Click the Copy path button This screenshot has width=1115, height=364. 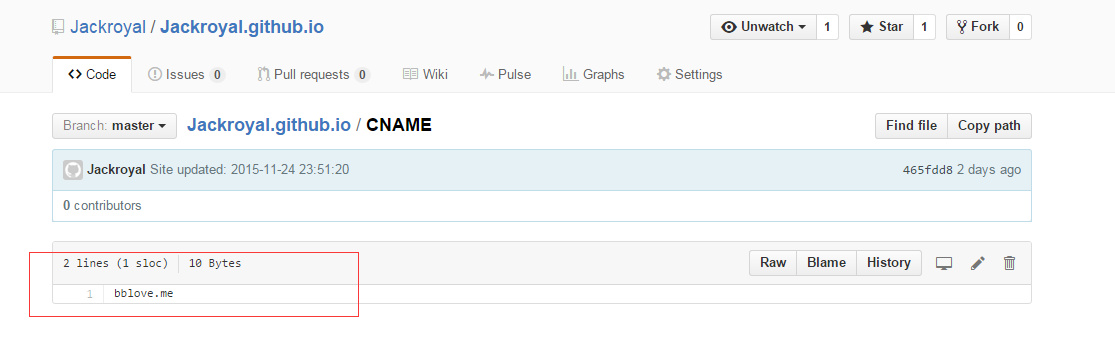(989, 126)
